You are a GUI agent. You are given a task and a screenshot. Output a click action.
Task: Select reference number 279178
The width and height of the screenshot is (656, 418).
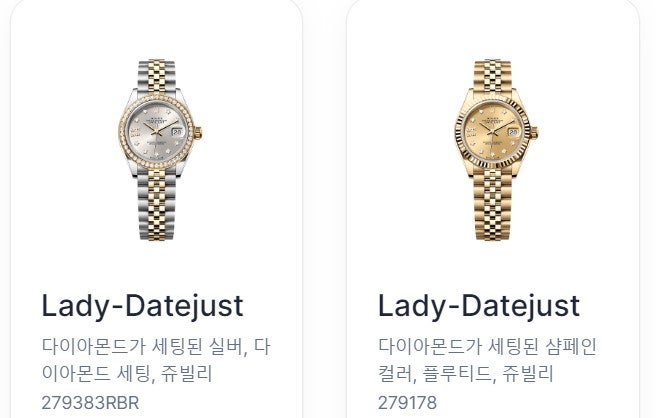click(x=407, y=403)
